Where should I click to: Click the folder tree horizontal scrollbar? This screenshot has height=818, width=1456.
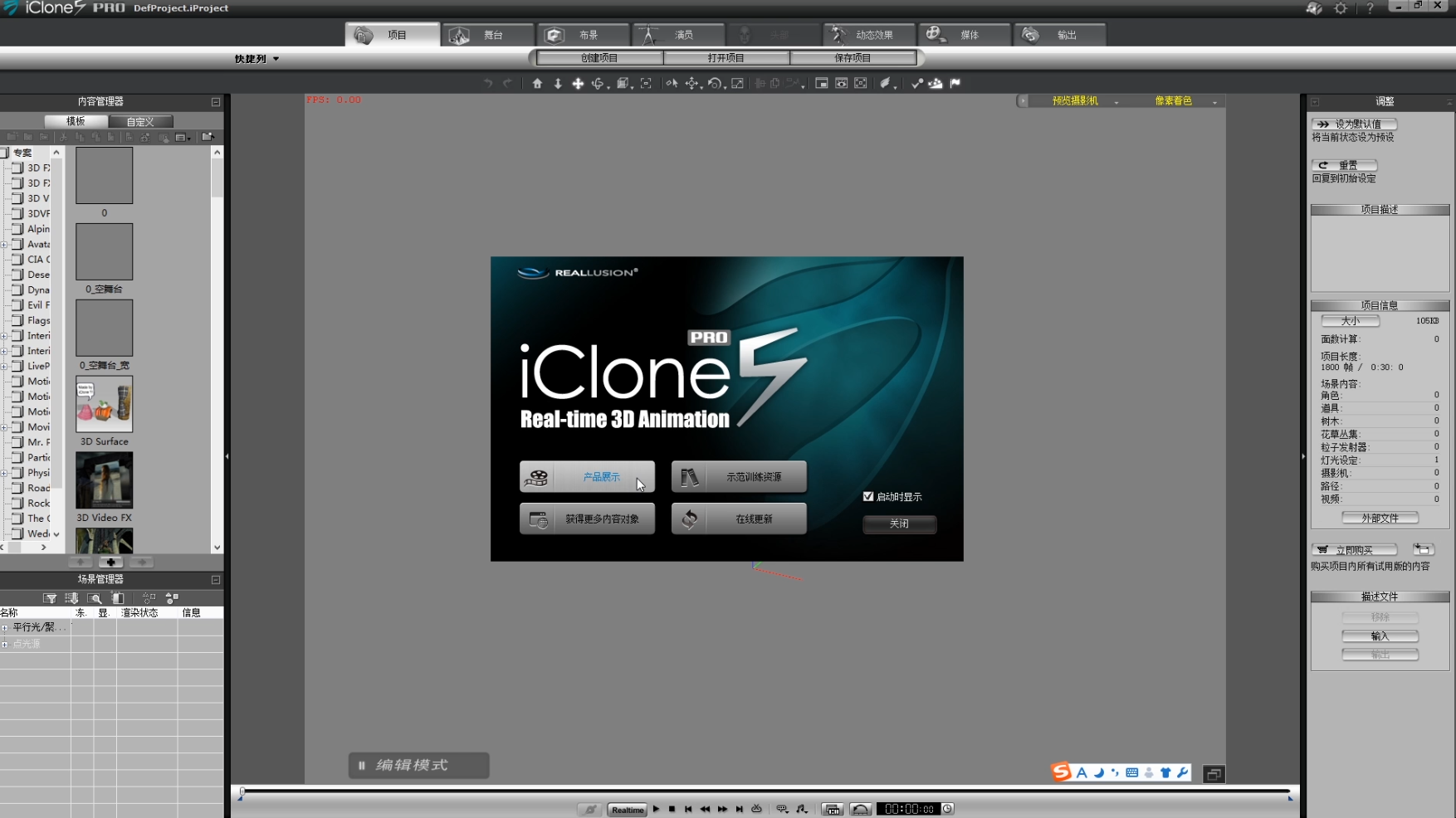26,548
